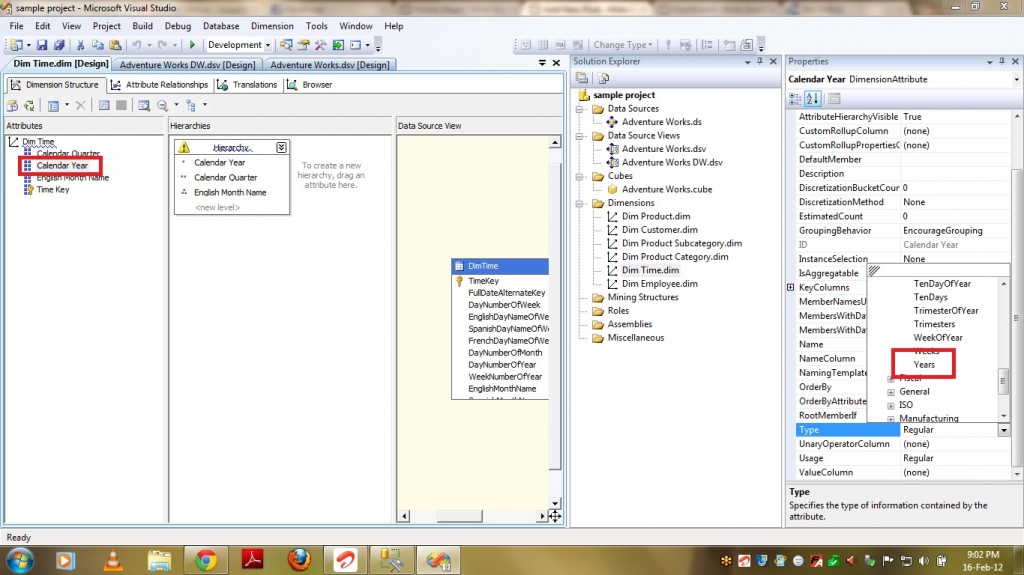Click the green Start debugging arrow
Viewport: 1024px width, 575px height.
coord(193,45)
